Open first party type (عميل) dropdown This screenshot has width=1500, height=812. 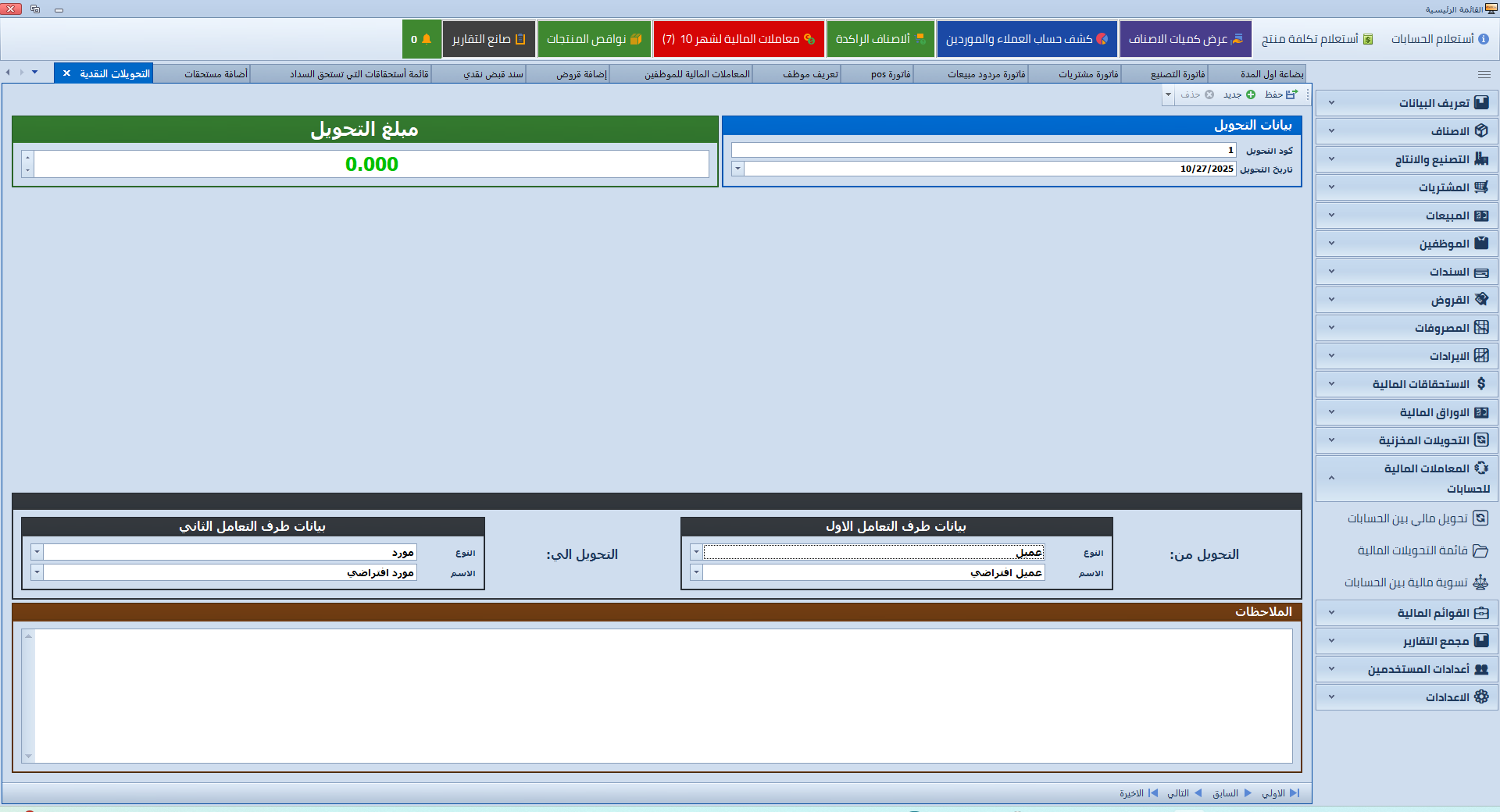pos(696,552)
